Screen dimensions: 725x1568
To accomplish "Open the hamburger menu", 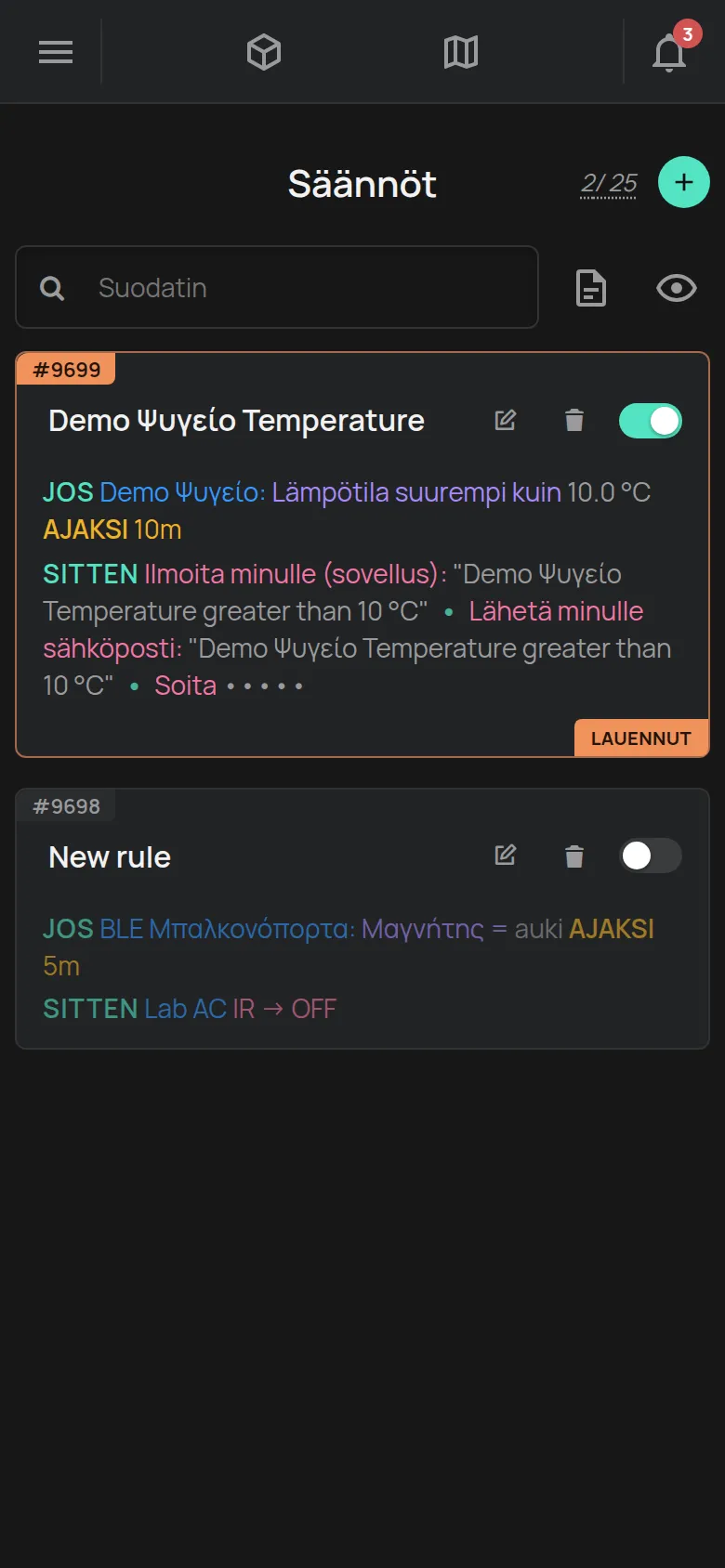I will (56, 52).
